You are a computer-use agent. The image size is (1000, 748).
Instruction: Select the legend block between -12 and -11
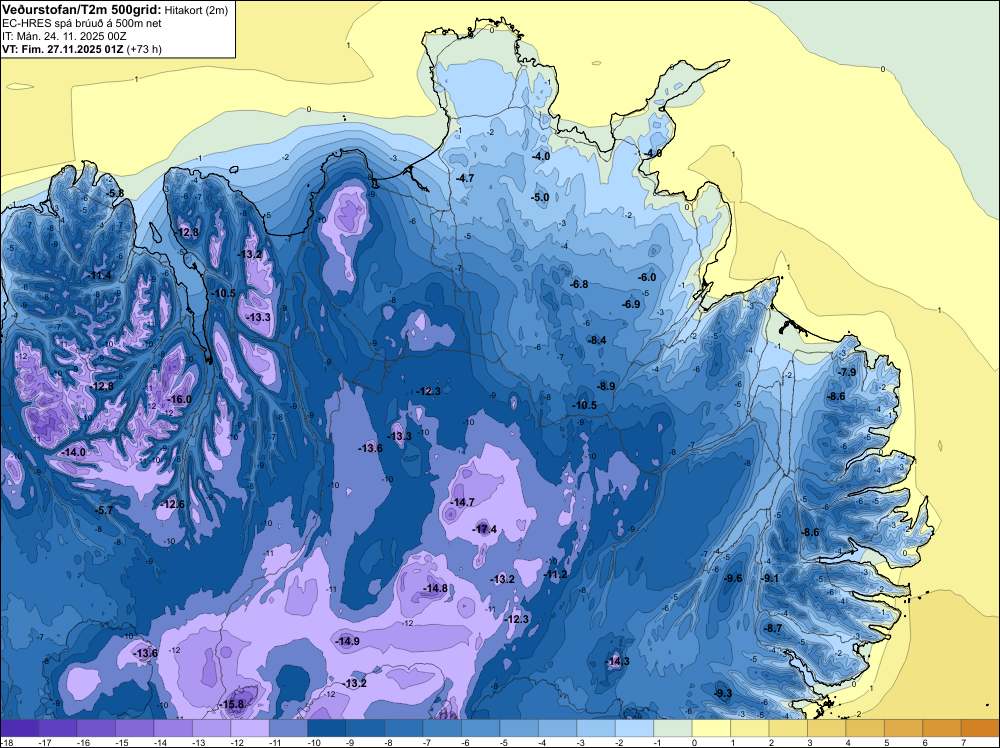coord(250,728)
